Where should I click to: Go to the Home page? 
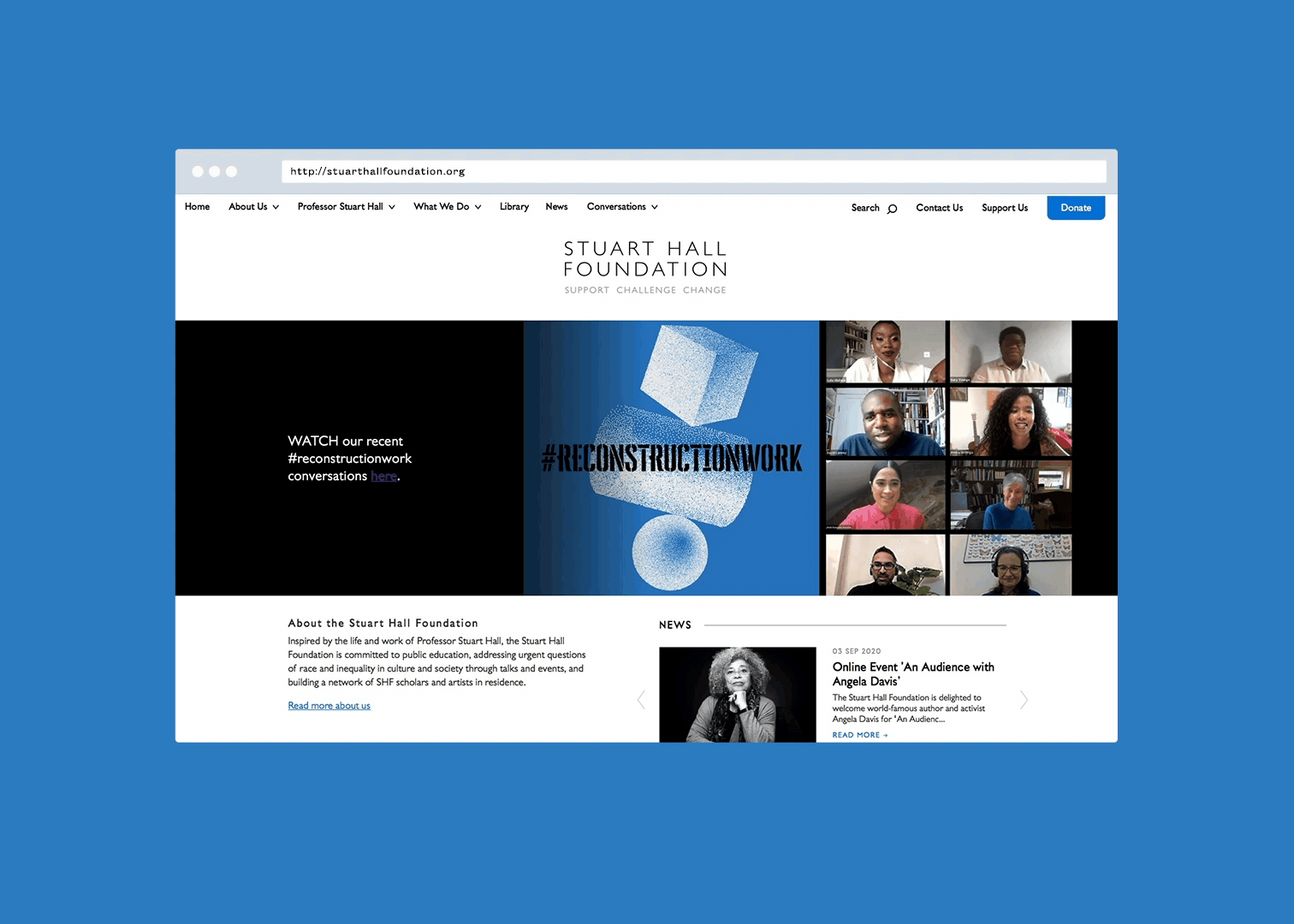[197, 207]
